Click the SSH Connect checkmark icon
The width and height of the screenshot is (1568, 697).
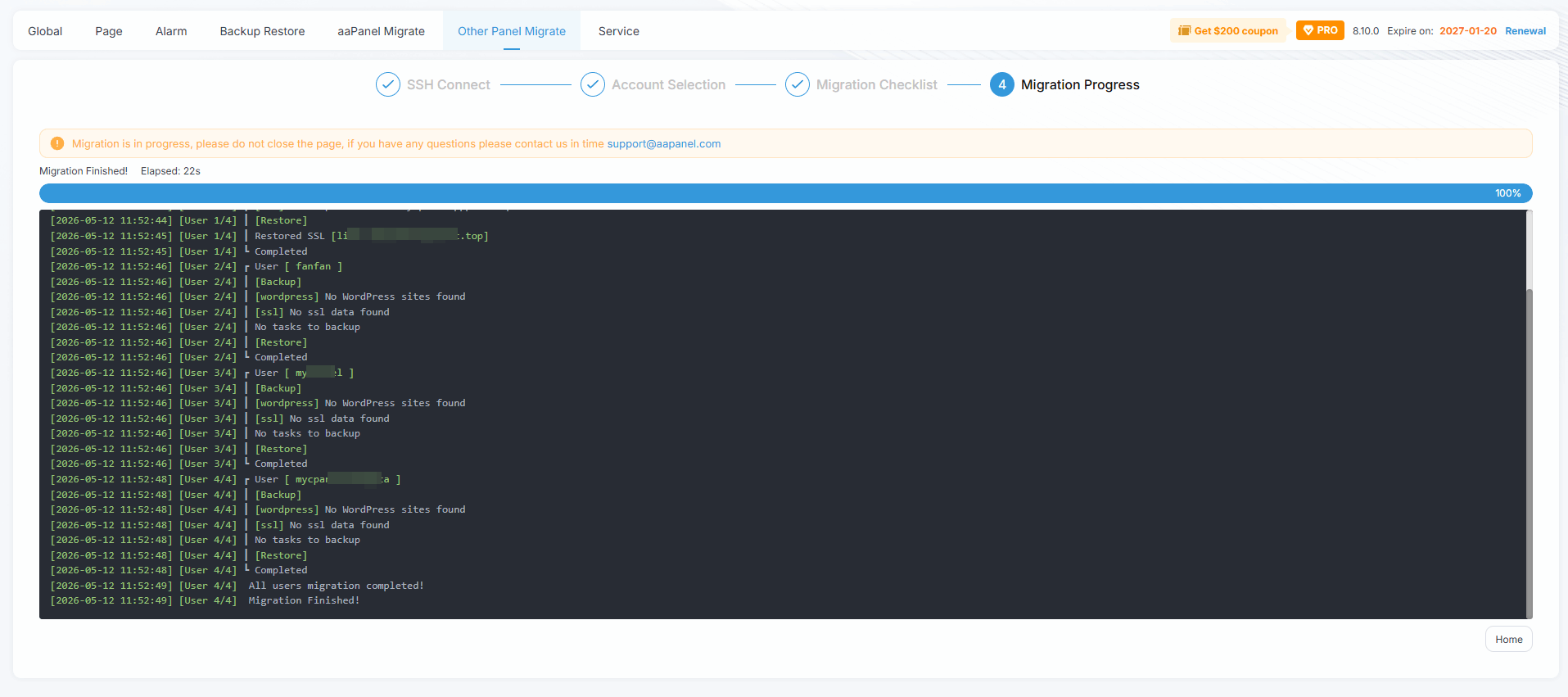coord(388,84)
